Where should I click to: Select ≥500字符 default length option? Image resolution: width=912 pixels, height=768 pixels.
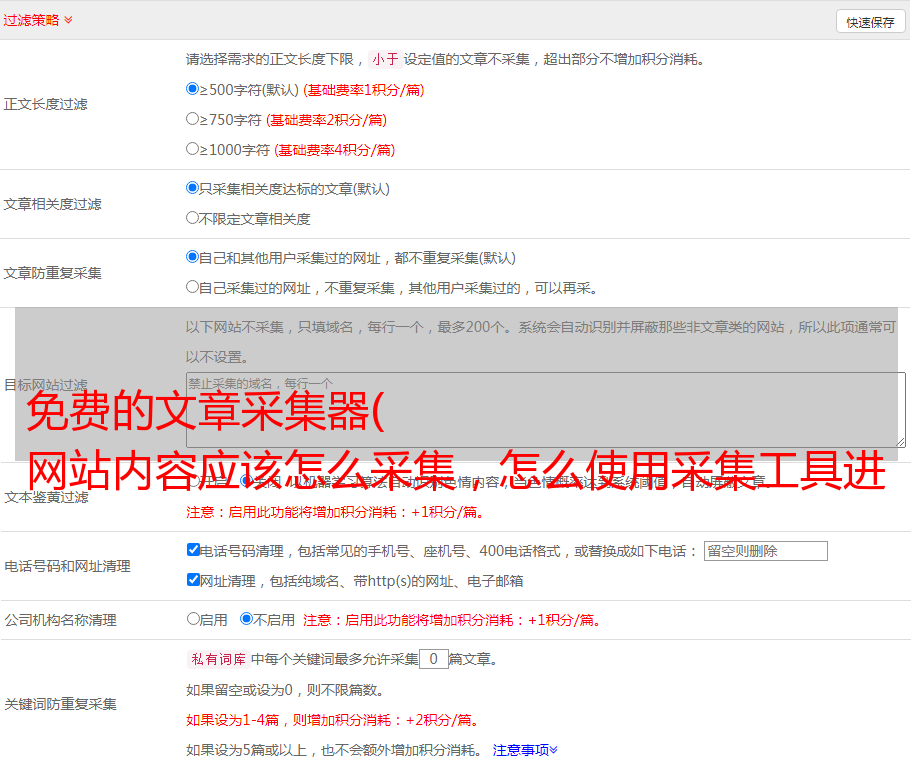[x=192, y=88]
